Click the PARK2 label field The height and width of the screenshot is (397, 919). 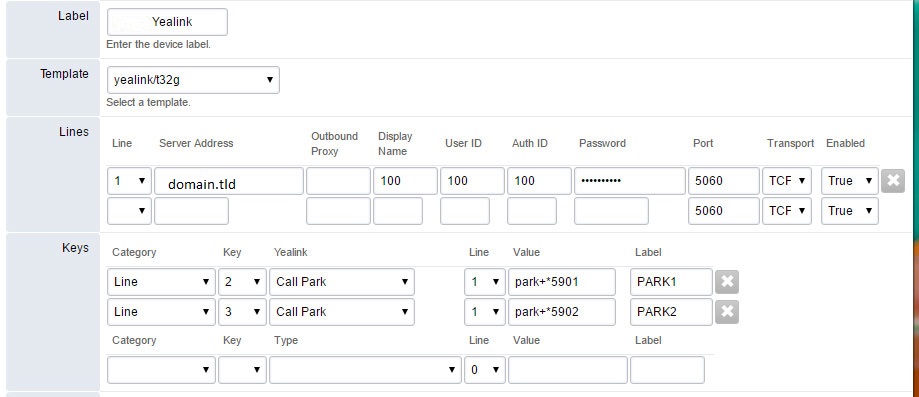[671, 311]
